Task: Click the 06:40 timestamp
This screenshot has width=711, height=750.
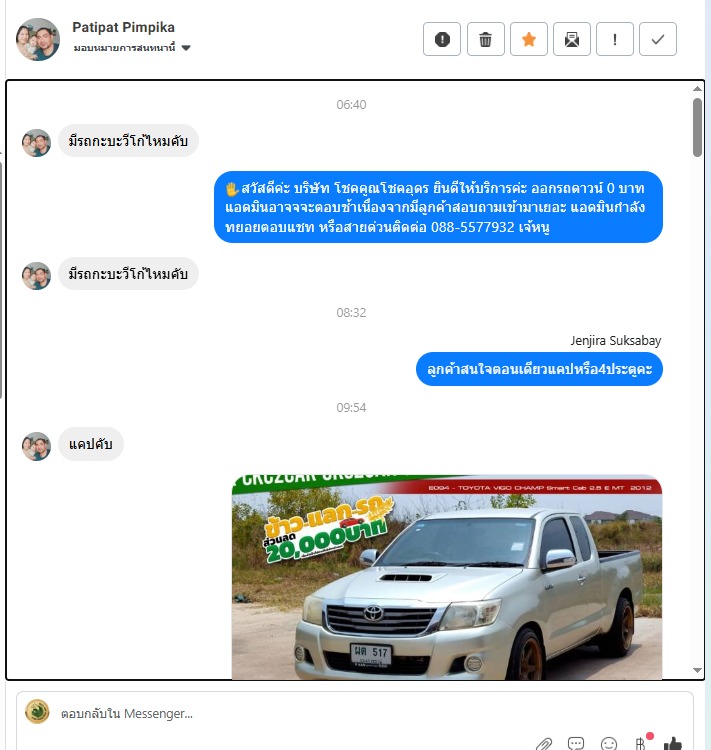Action: click(x=351, y=104)
